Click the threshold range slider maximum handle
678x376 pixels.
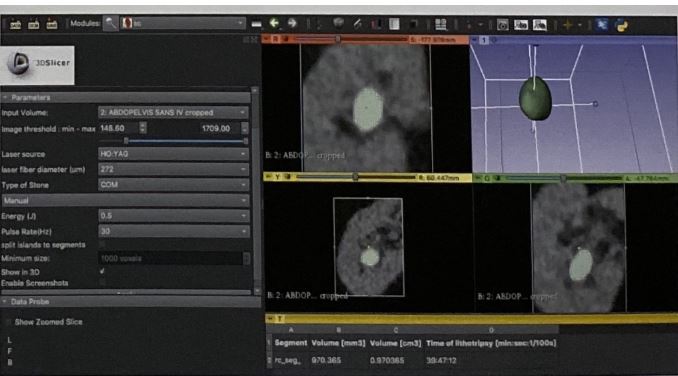246,141
